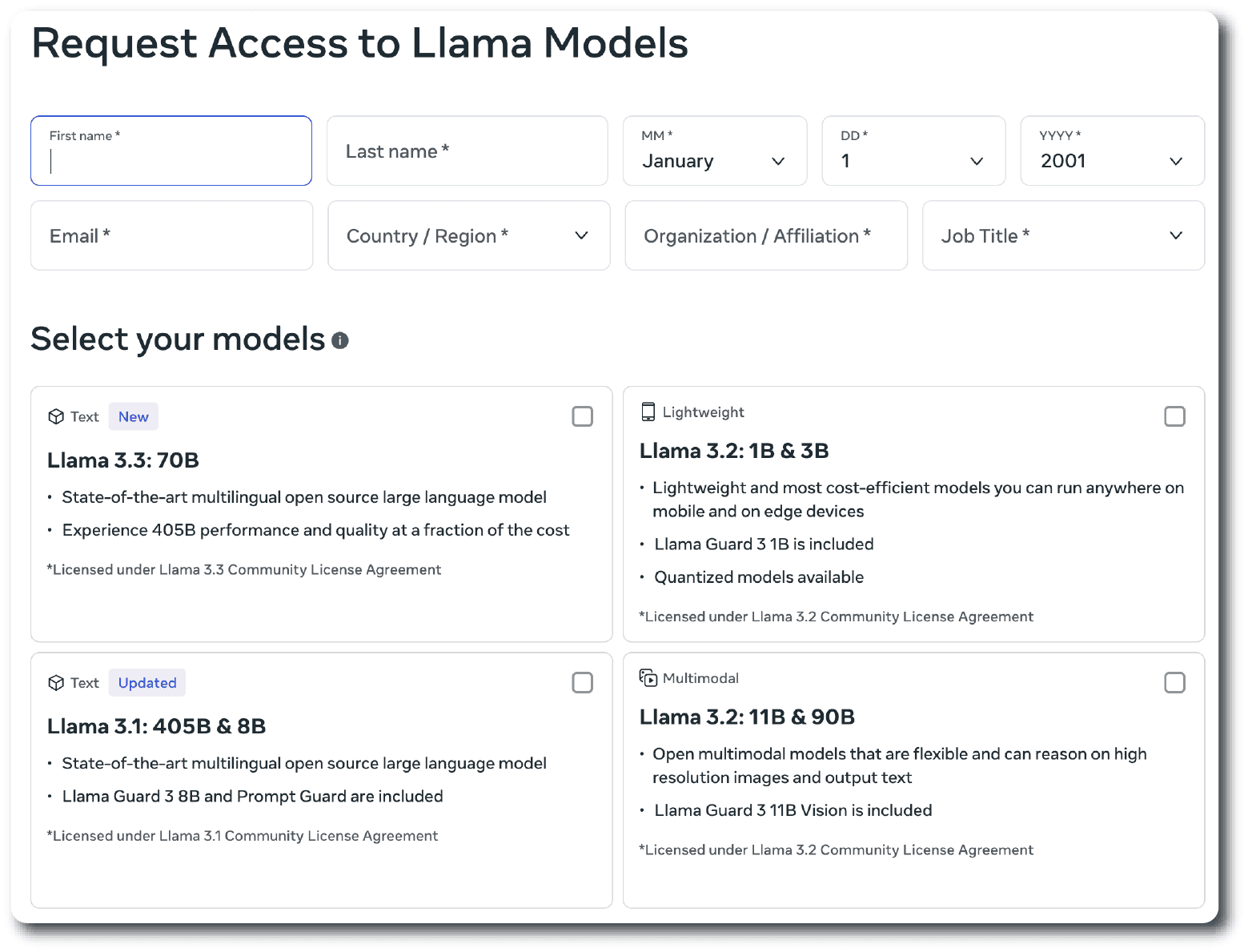
Task: Click the Email input field
Action: [171, 236]
